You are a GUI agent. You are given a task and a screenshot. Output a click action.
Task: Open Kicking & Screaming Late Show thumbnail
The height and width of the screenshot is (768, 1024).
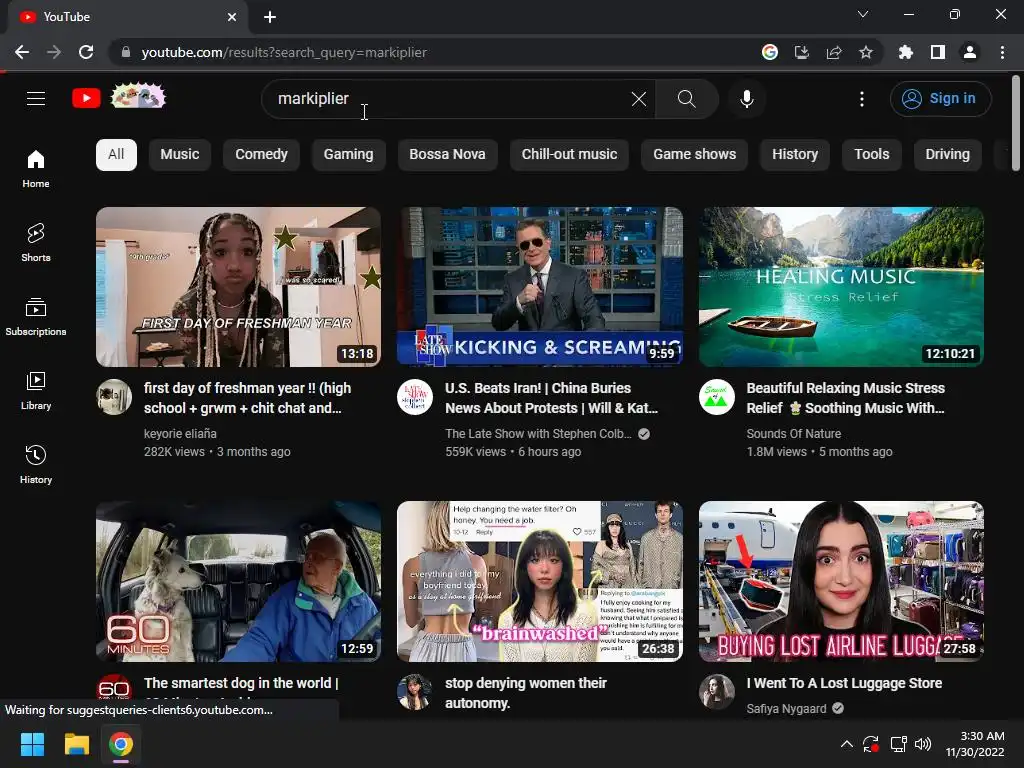point(540,287)
